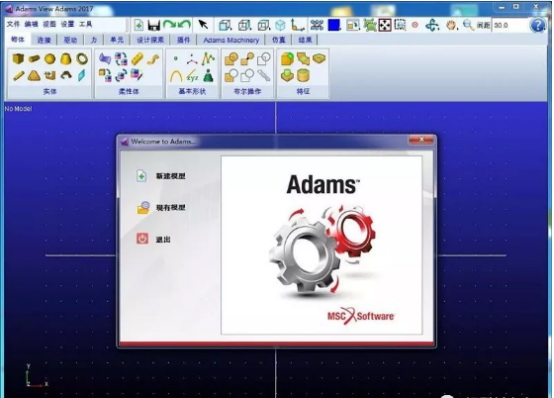This screenshot has height=398, width=554.
Task: Click the four-arrow fit view icon
Action: click(385, 25)
